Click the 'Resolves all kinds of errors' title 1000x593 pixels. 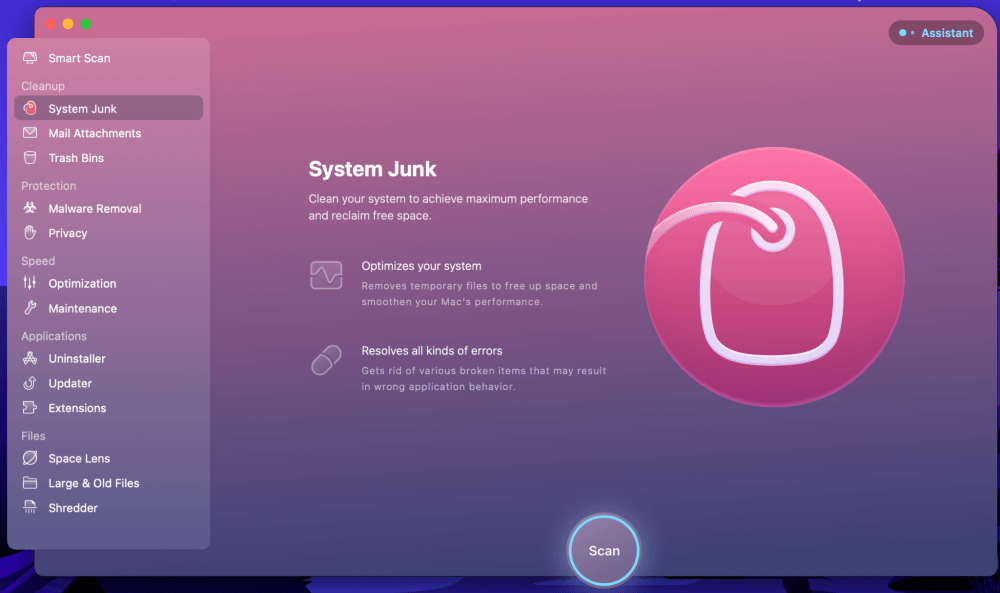click(432, 351)
